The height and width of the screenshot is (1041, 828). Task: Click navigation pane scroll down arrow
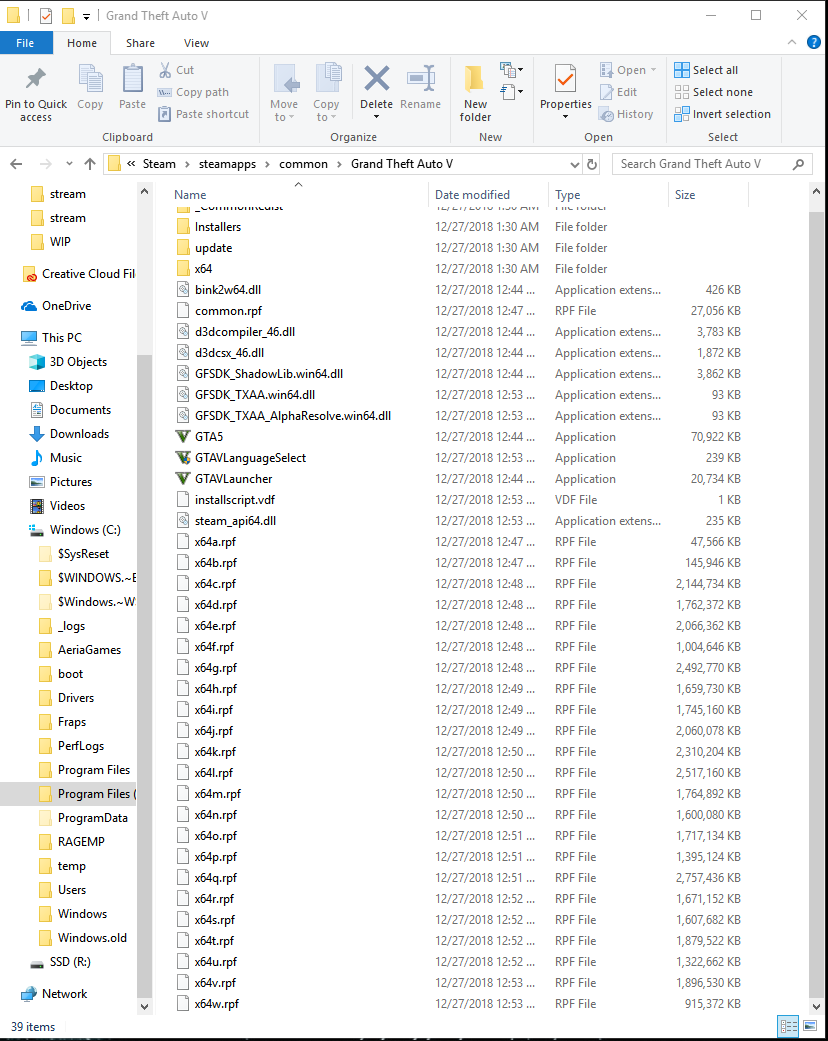(144, 1006)
